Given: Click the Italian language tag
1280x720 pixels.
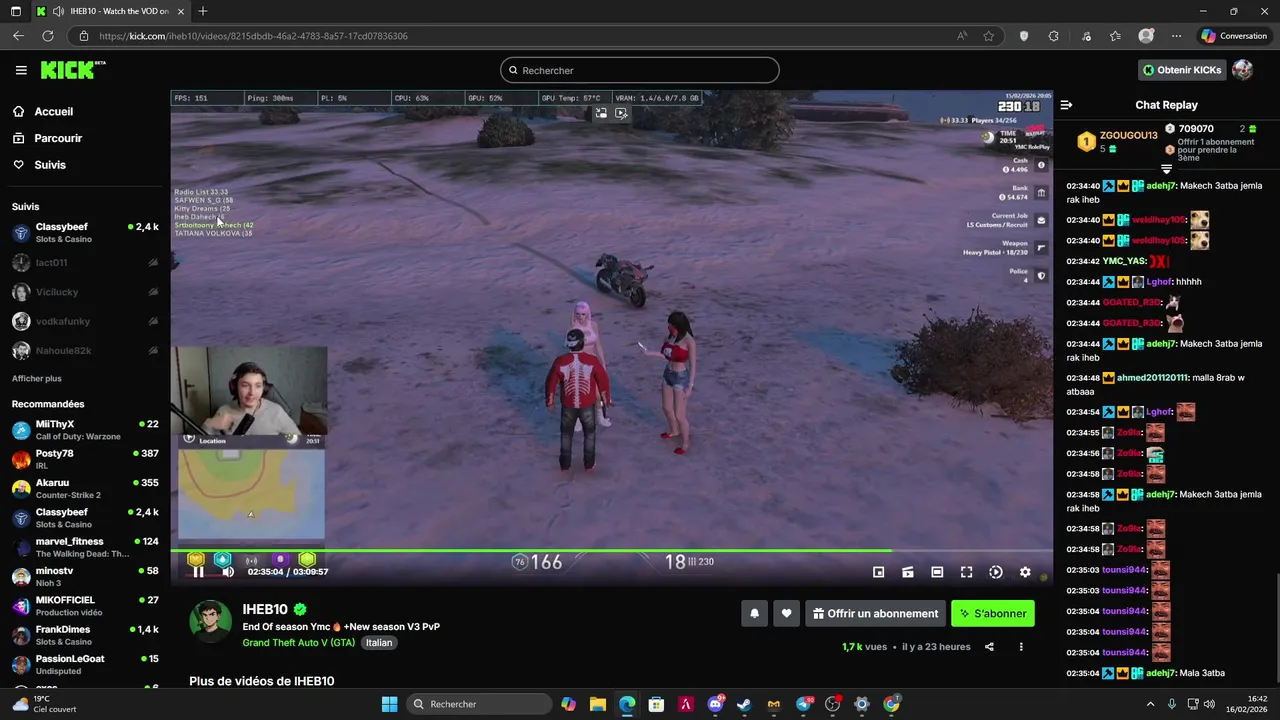Looking at the screenshot, I should (379, 643).
